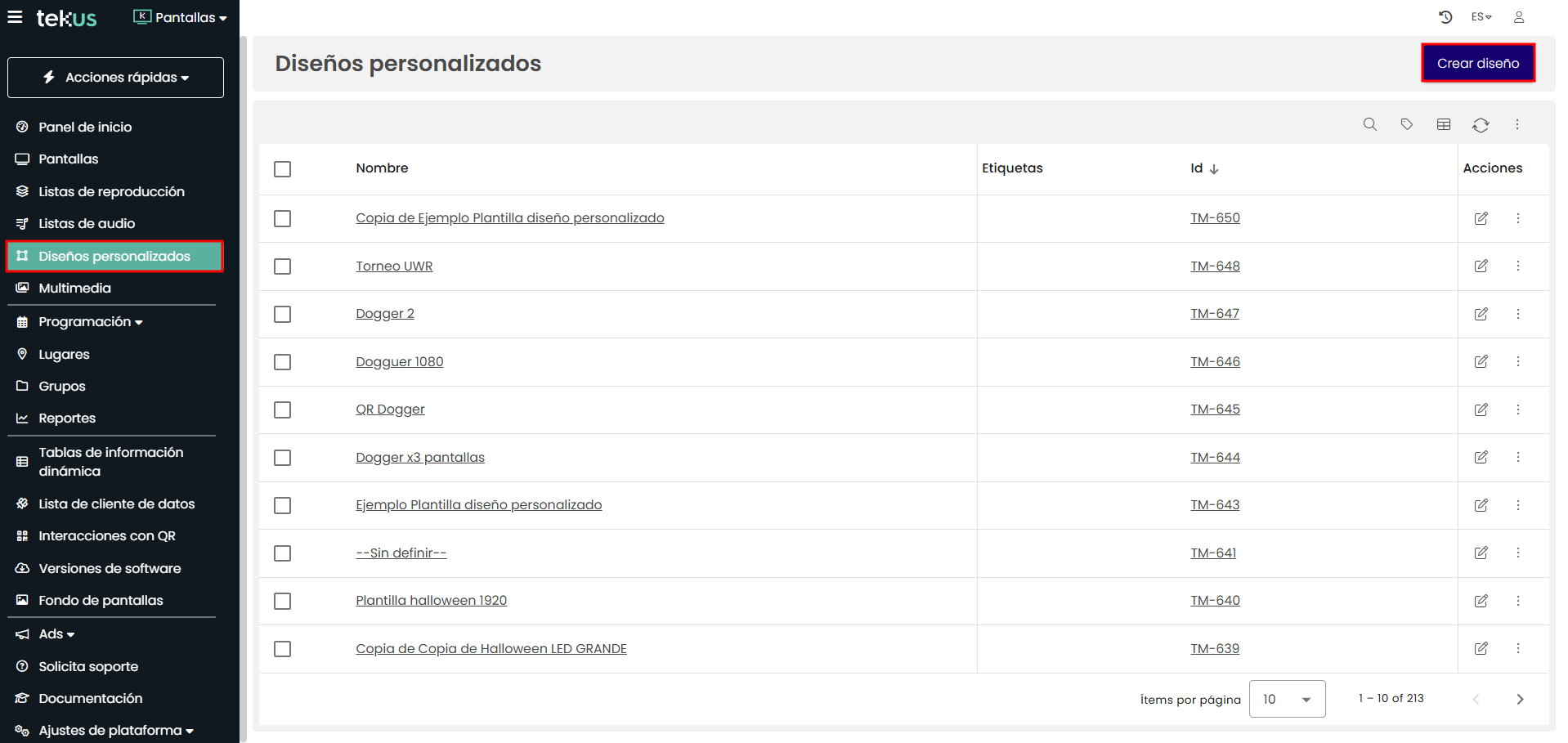Select the QR Dogger row checkbox
This screenshot has width=1568, height=743.
point(283,410)
